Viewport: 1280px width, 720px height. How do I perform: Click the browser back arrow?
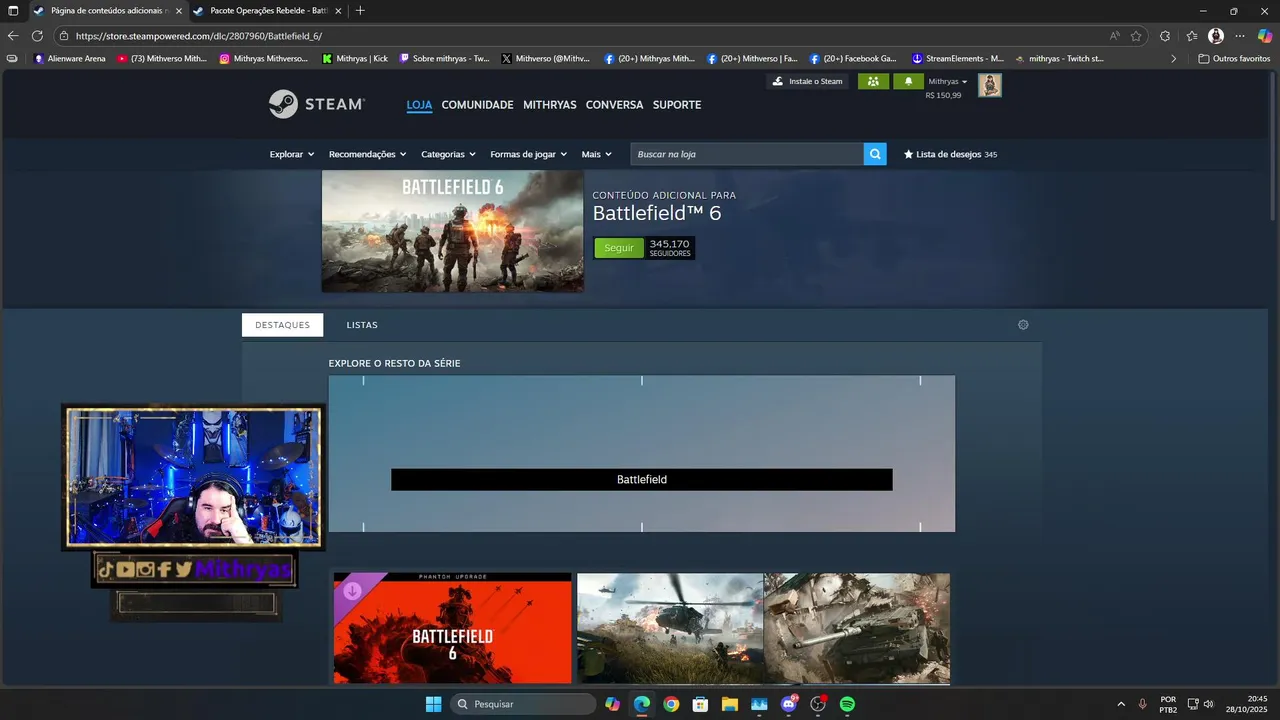coord(13,36)
